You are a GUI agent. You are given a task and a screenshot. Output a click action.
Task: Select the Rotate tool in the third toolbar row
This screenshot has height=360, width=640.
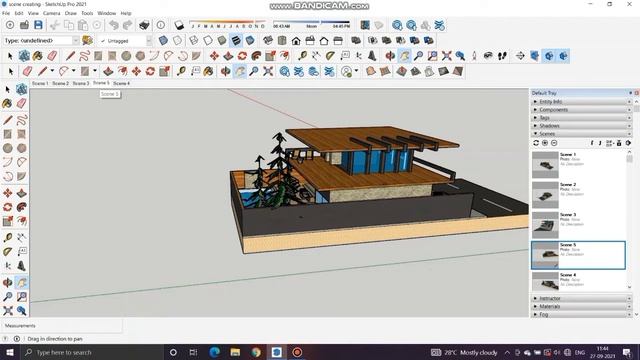pos(242,56)
